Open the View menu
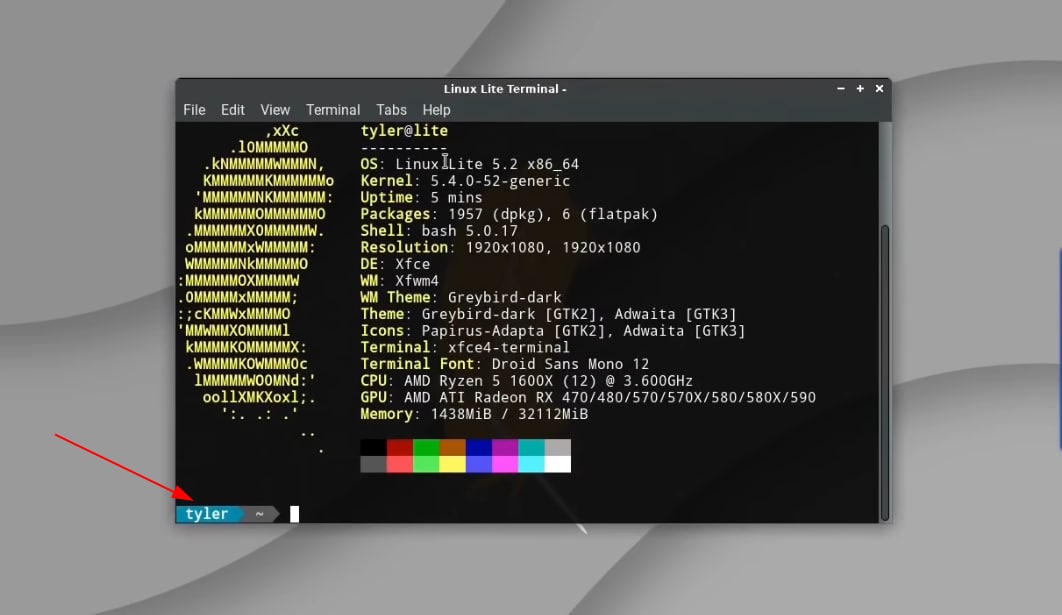Viewport: 1062px width, 615px height. pyautogui.click(x=275, y=110)
